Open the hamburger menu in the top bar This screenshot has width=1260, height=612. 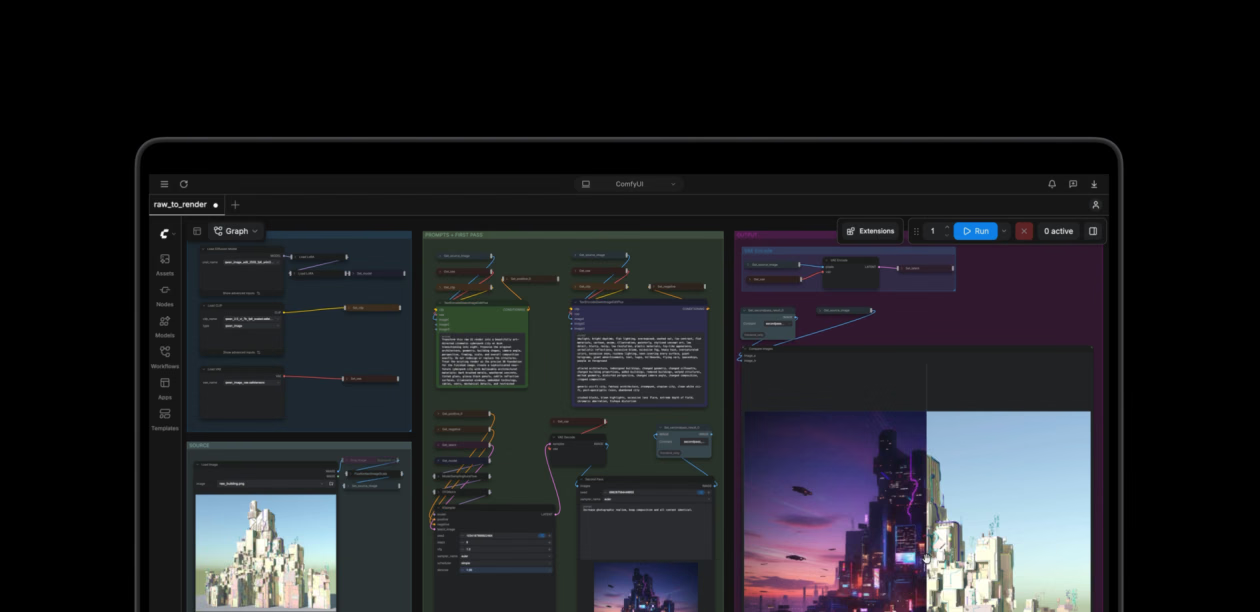165,184
